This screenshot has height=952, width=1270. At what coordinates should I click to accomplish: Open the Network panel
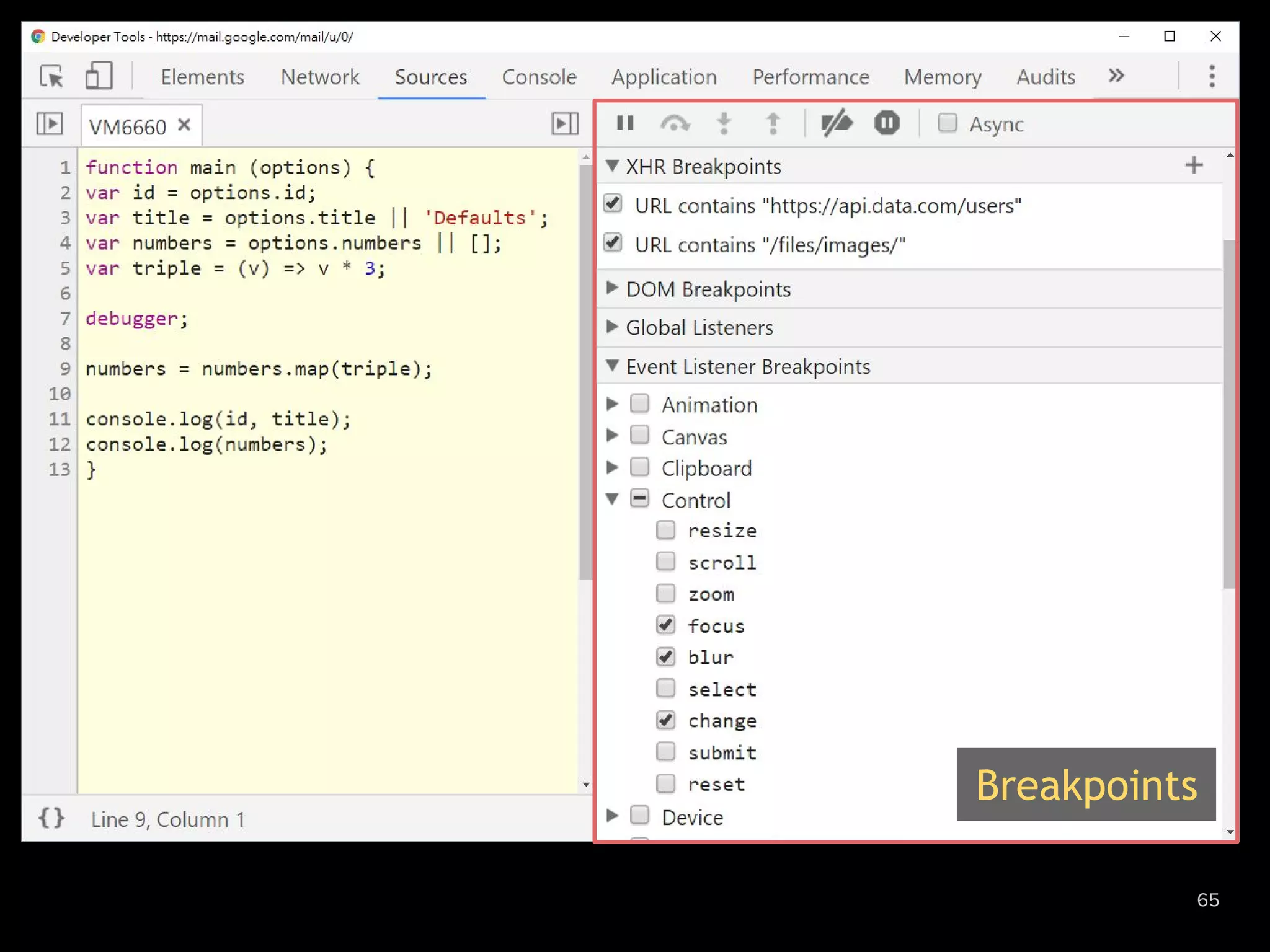click(x=319, y=77)
